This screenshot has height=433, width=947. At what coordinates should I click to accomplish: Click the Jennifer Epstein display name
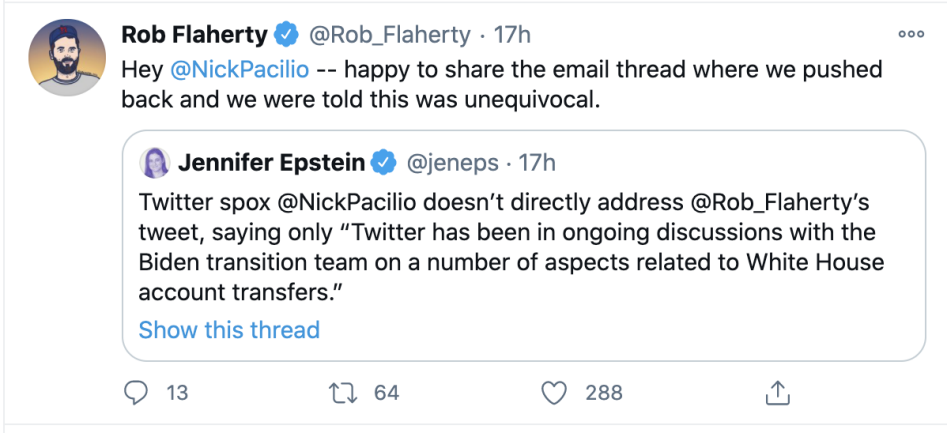(271, 161)
